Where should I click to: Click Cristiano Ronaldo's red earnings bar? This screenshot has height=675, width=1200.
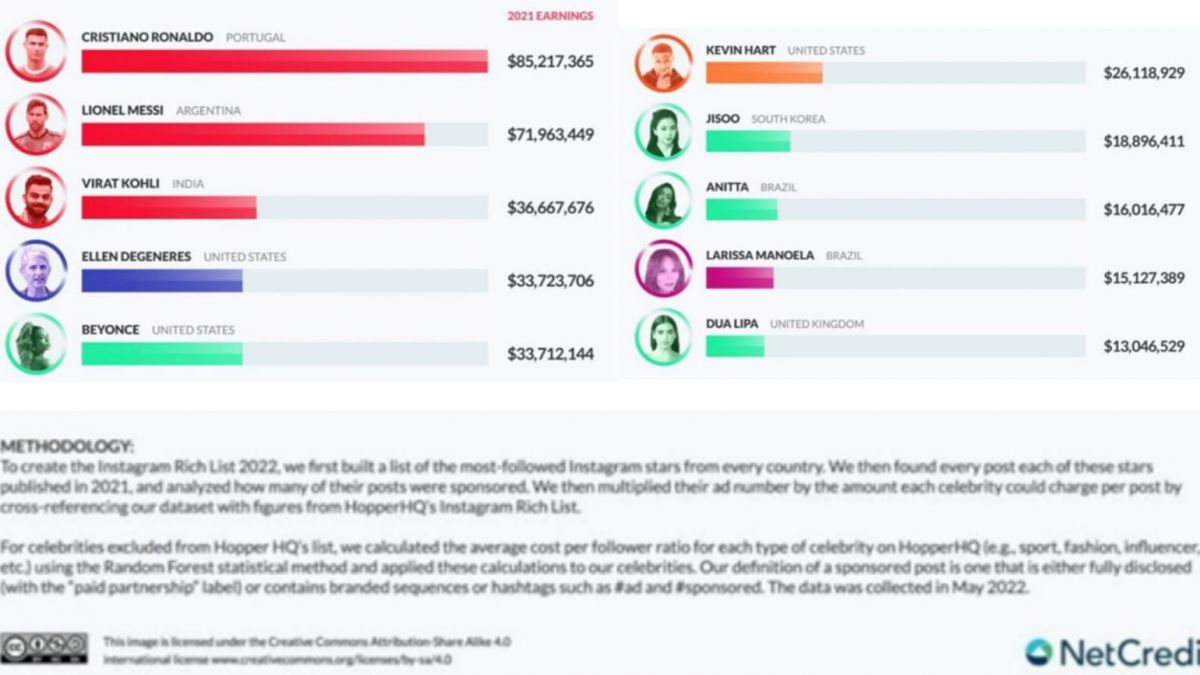pyautogui.click(x=284, y=61)
